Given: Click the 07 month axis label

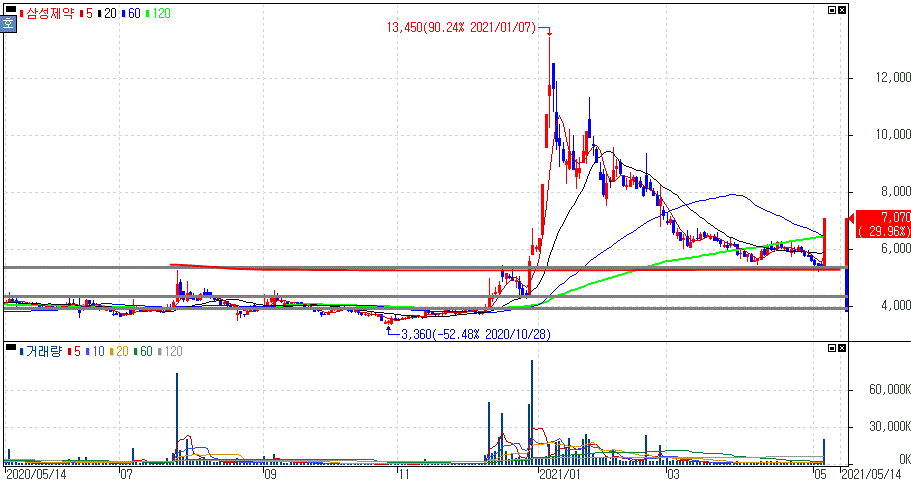Looking at the screenshot, I should pos(126,475).
